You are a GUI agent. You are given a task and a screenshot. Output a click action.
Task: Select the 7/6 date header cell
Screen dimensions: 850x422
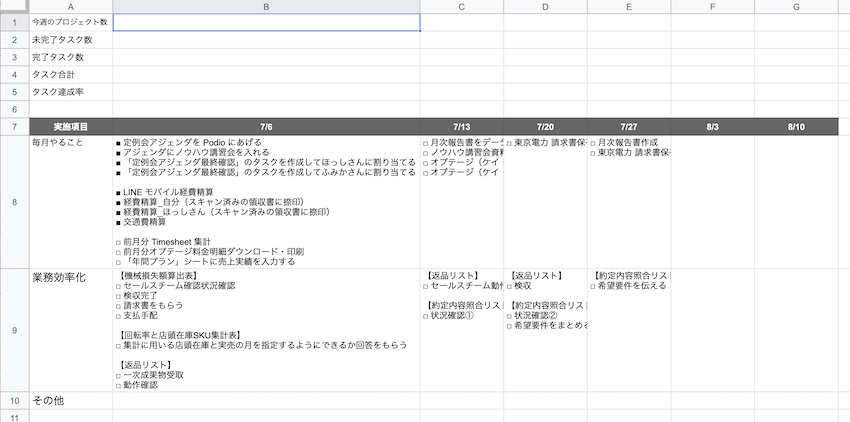266,127
